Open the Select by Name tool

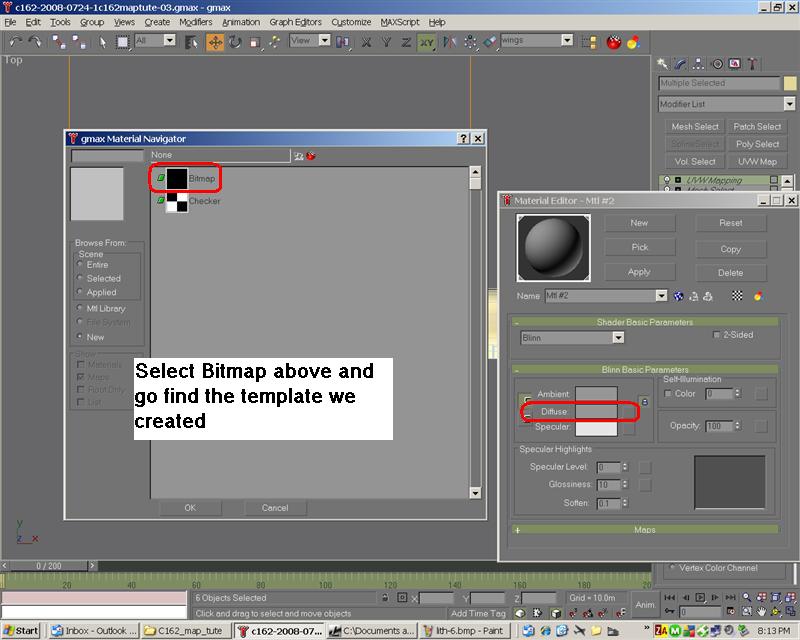tap(191, 42)
